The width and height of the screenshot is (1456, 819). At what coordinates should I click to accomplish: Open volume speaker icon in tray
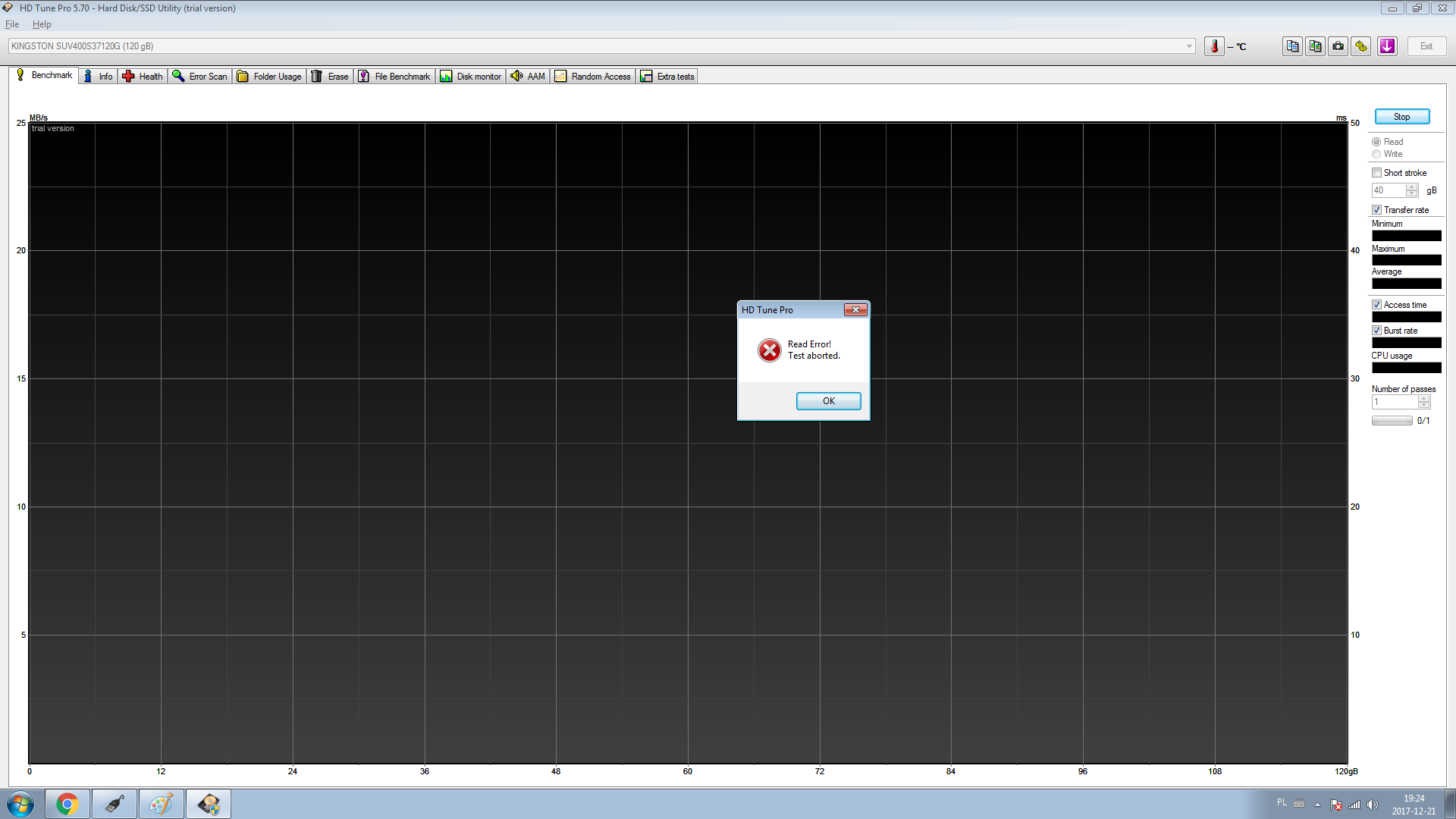click(1372, 805)
